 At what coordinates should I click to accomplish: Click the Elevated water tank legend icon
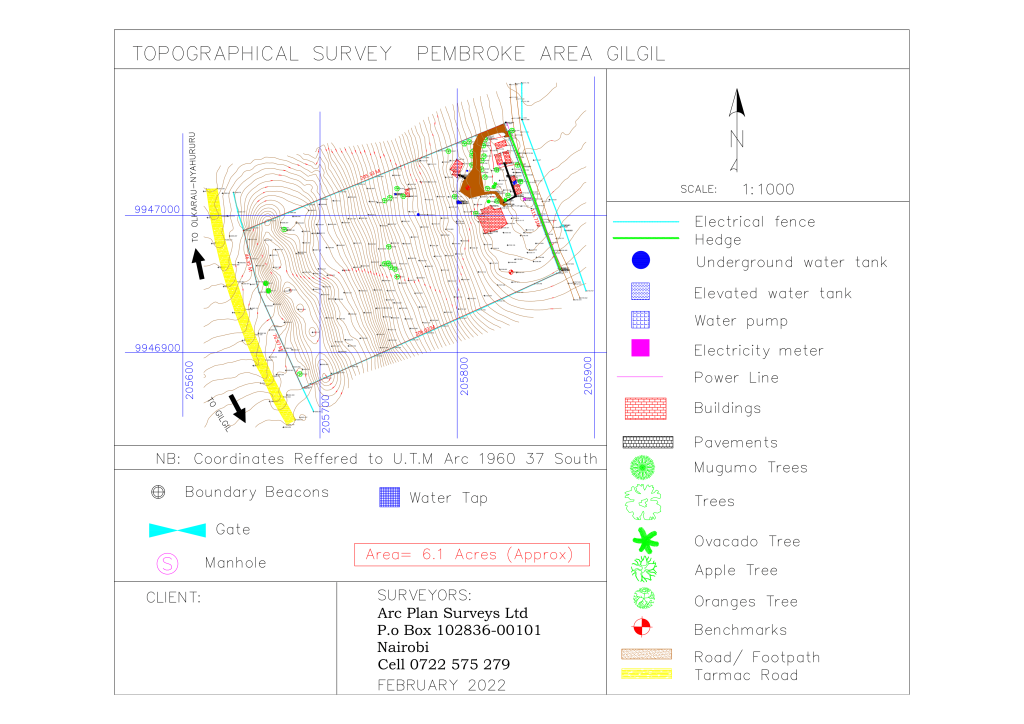(640, 291)
